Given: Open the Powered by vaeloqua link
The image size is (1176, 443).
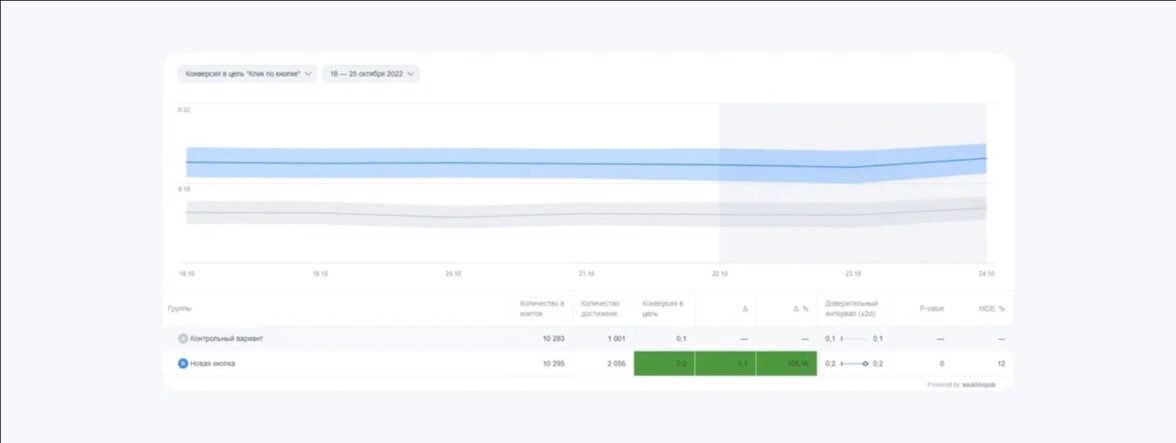Looking at the screenshot, I should [961, 385].
